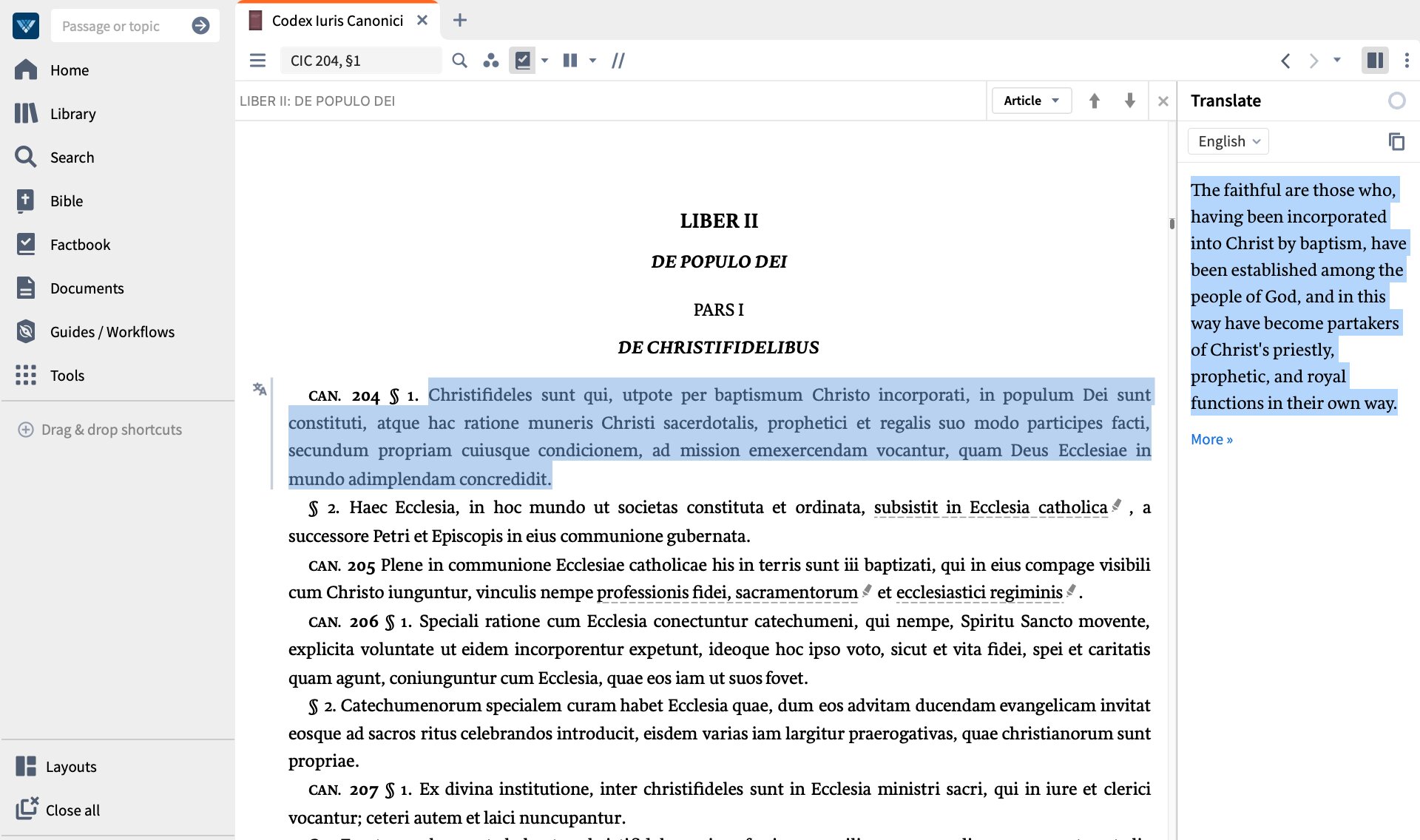1420x840 pixels.
Task: Toggle the side panel layout icon
Action: (1375, 60)
